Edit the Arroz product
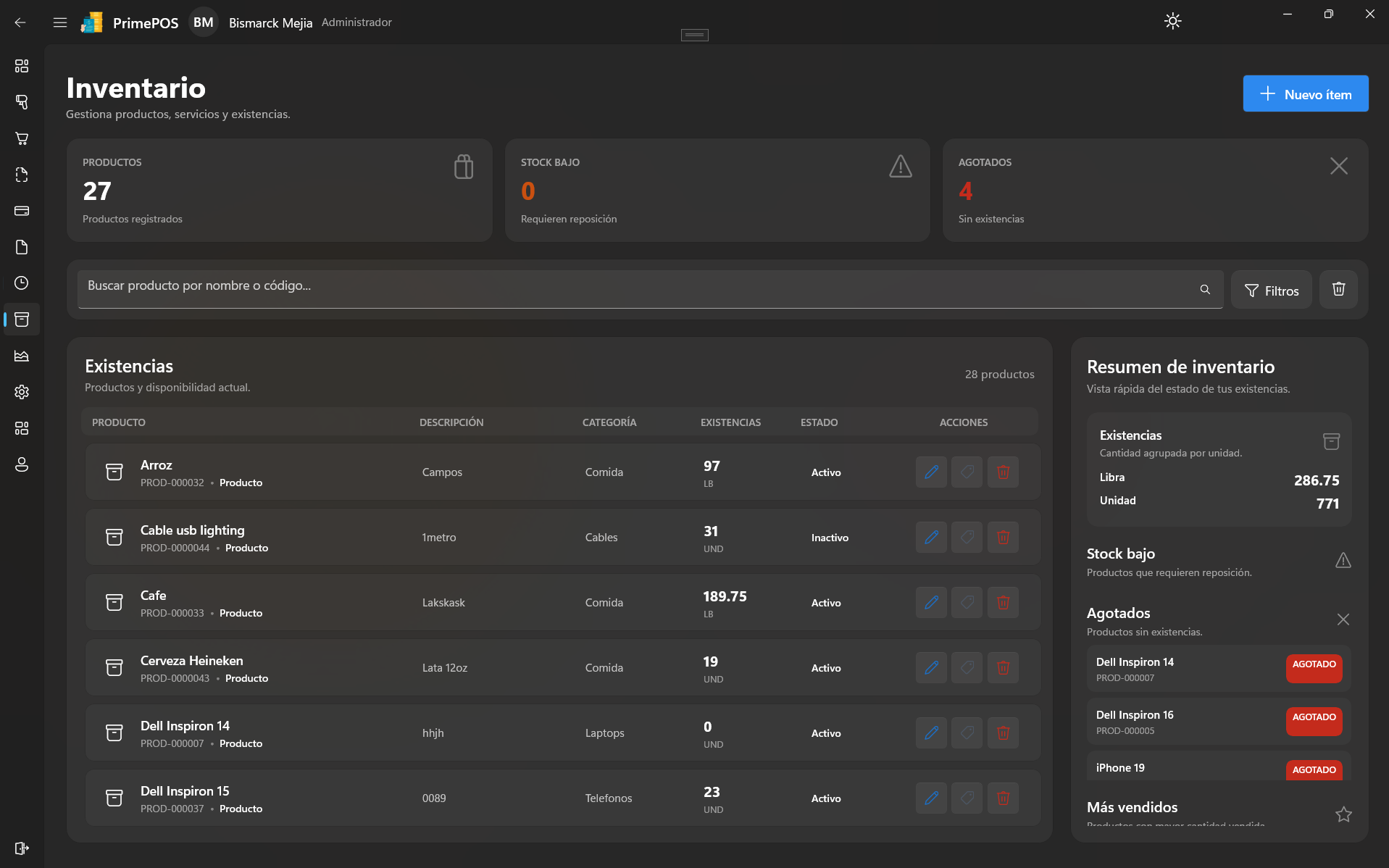Image resolution: width=1389 pixels, height=868 pixels. coord(931,472)
